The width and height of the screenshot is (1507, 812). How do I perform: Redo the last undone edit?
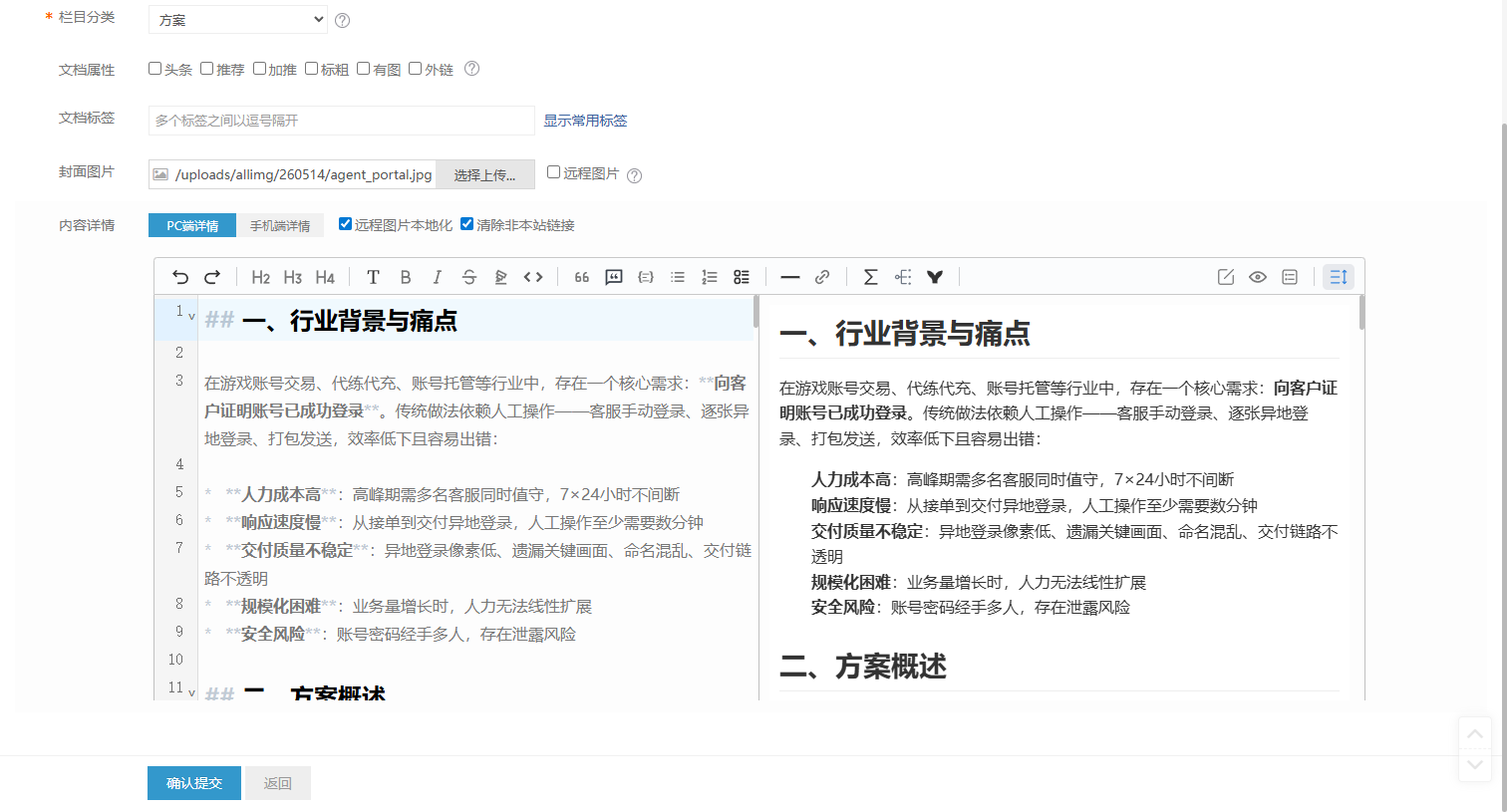(212, 277)
